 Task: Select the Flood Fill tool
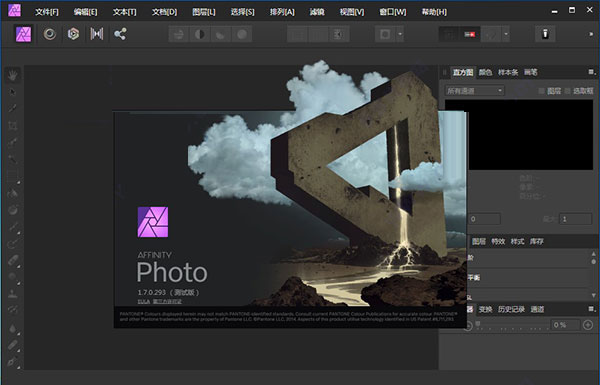13,193
